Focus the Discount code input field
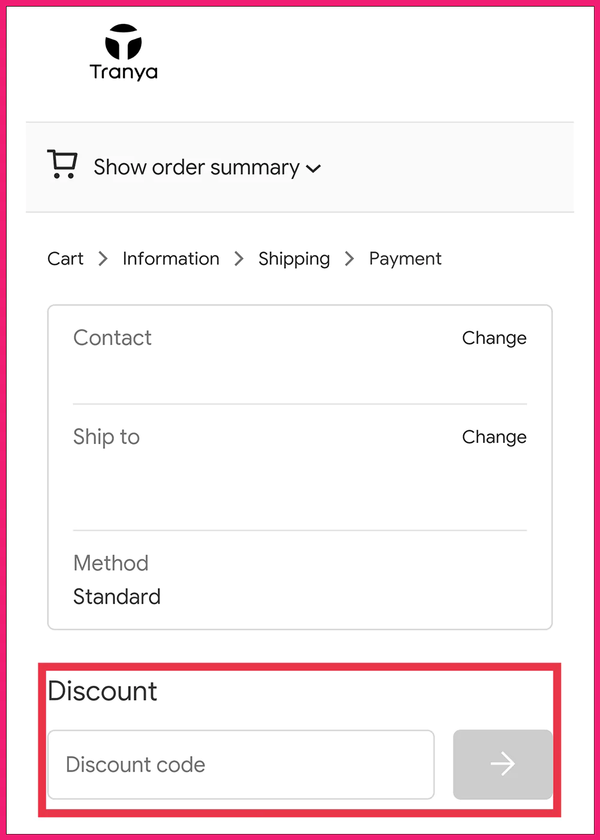The width and height of the screenshot is (600, 840). point(241,765)
